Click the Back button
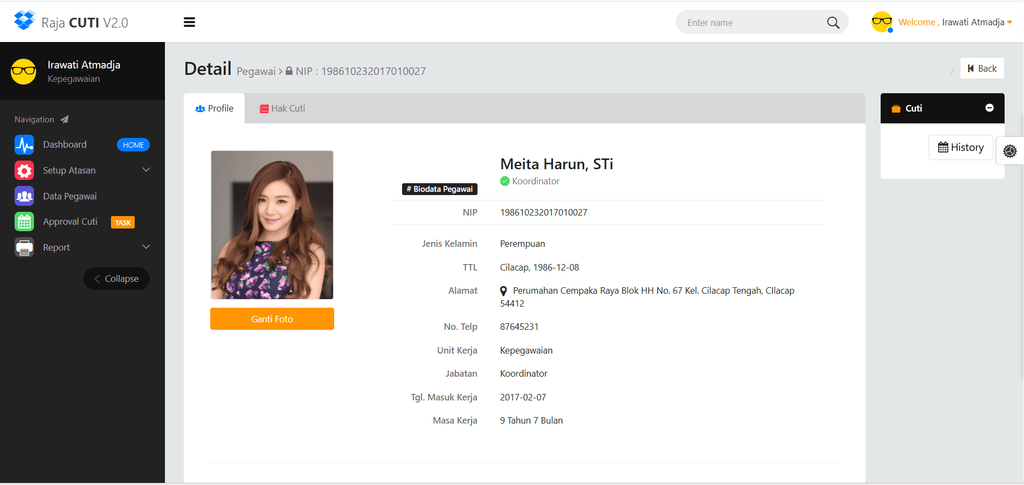Screen dimensions: 1024x485 pyautogui.click(x=982, y=69)
